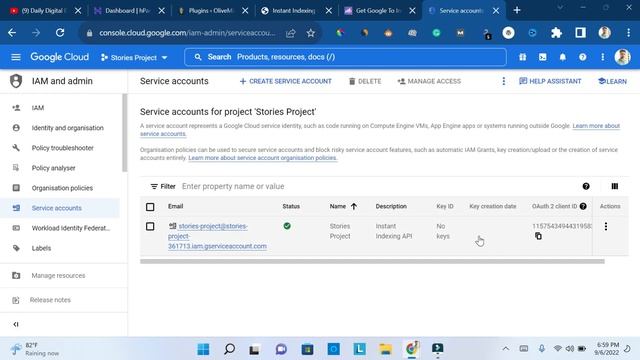Open the help question mark in header
640x360 pixels.
582,57
